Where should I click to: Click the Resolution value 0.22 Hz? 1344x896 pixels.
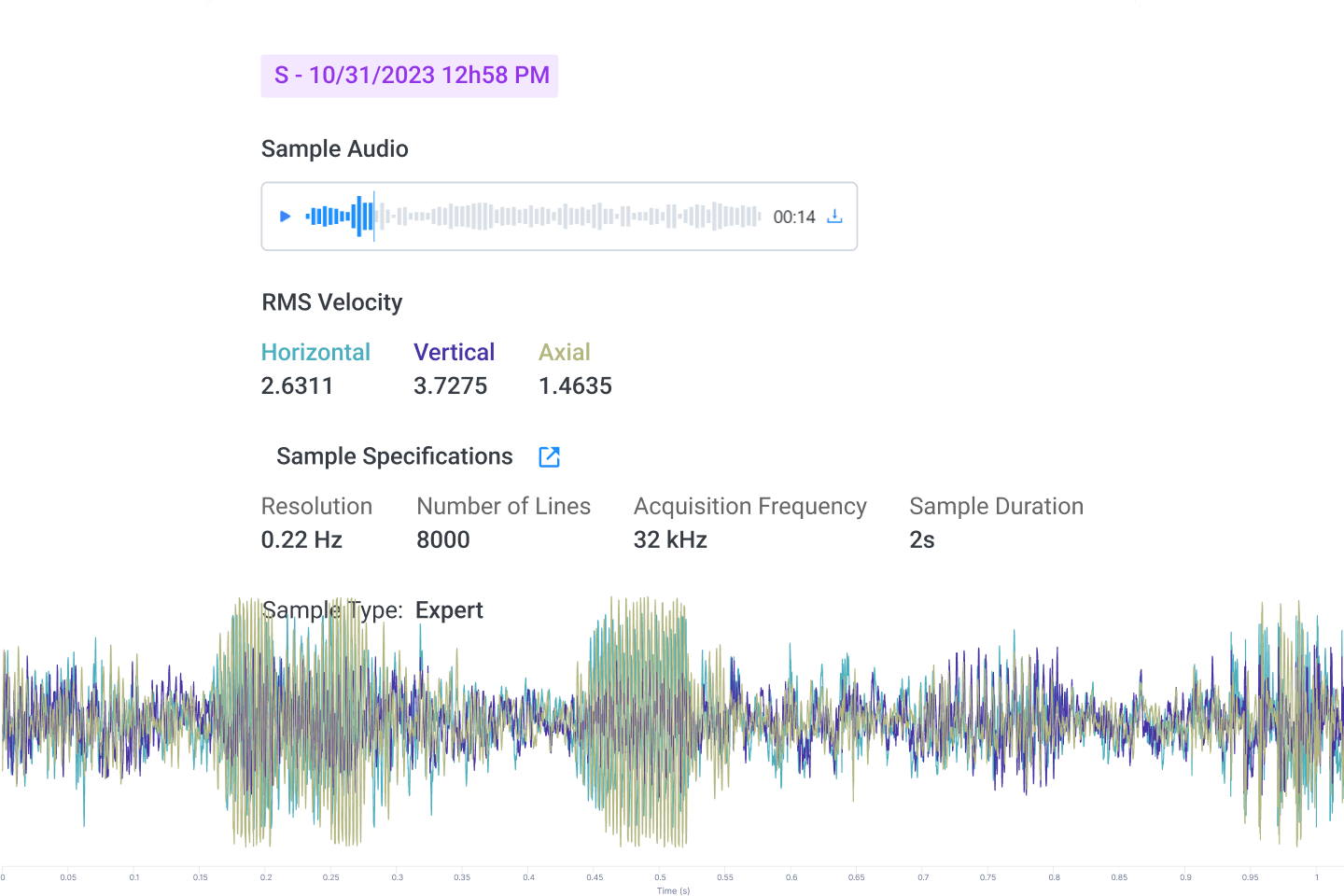pyautogui.click(x=301, y=539)
